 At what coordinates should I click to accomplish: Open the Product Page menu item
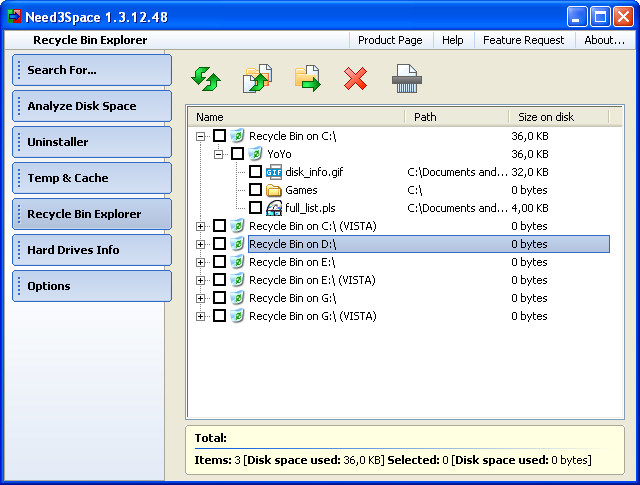point(390,40)
